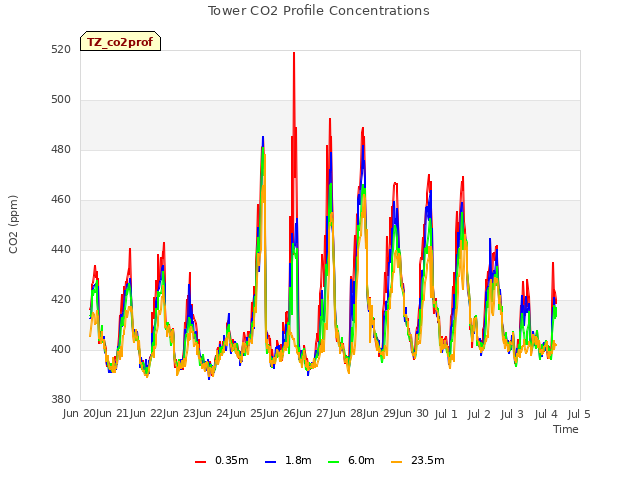Image resolution: width=640 pixels, height=480 pixels.
Task: Click the 440 y-axis tick label
Action: pos(61,249)
